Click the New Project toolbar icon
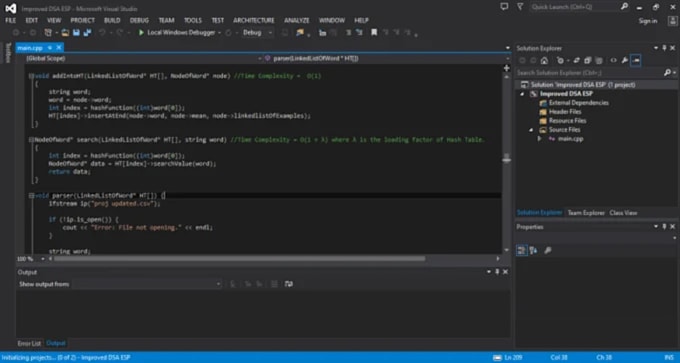Viewport: 680px width, 363px height. [48, 33]
